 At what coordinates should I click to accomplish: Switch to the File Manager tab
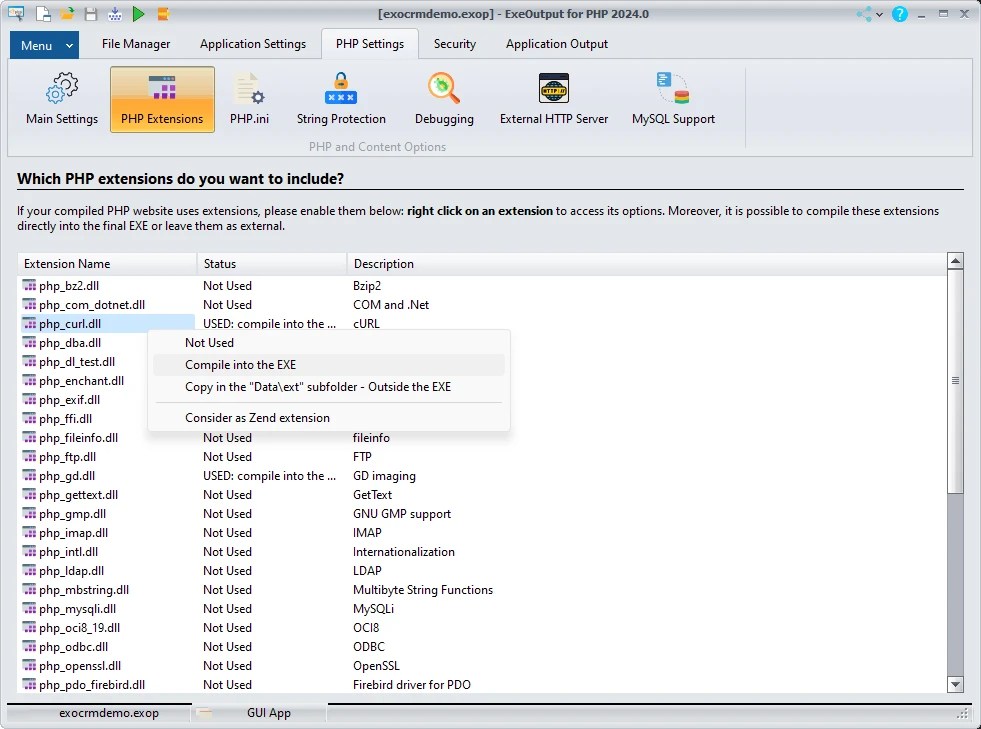(136, 44)
